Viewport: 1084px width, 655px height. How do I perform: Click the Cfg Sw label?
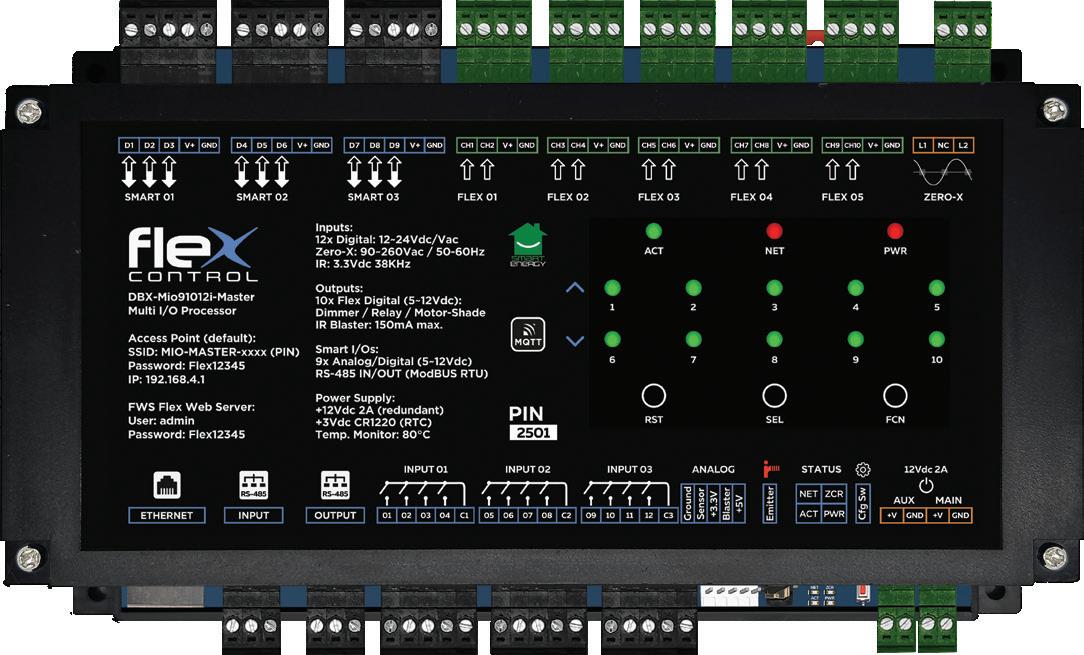tap(862, 503)
